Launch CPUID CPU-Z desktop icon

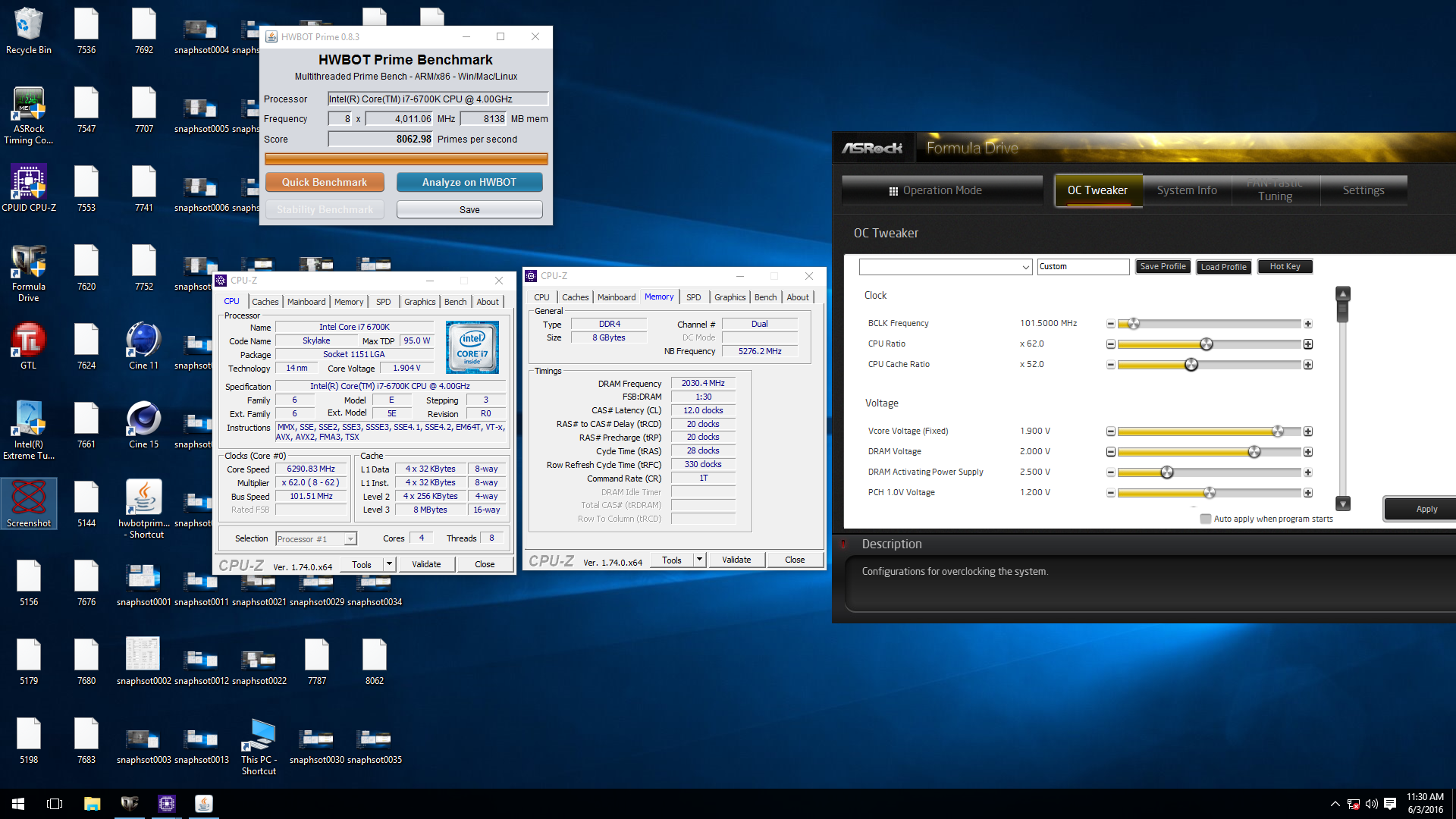(29, 189)
